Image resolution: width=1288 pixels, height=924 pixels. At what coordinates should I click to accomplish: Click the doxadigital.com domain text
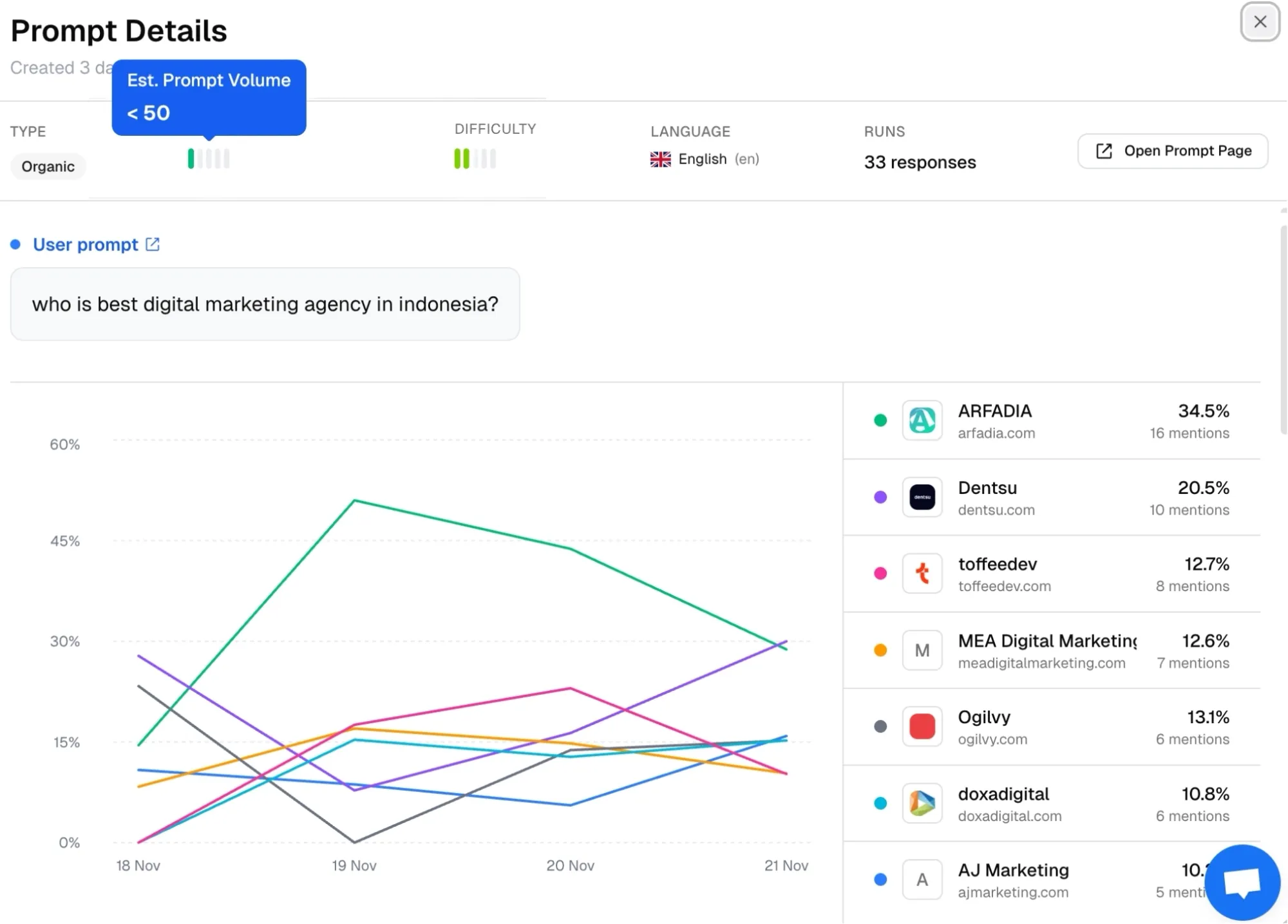[x=1009, y=816]
